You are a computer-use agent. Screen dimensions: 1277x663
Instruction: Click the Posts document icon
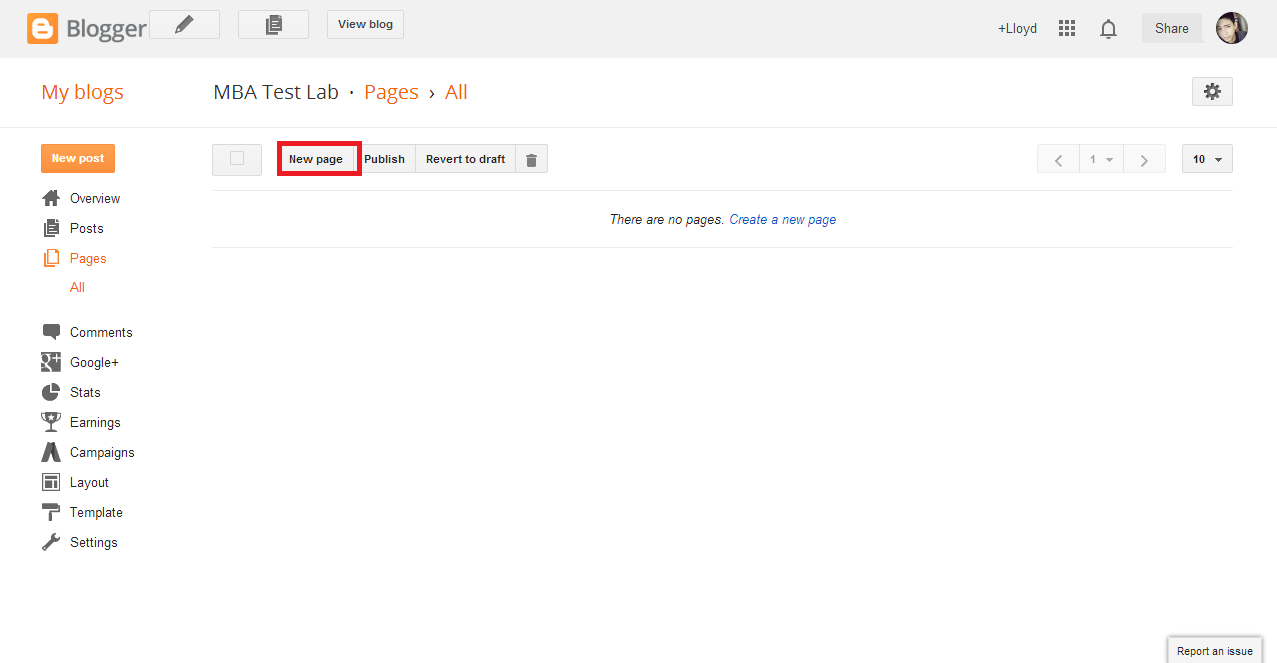coord(51,228)
